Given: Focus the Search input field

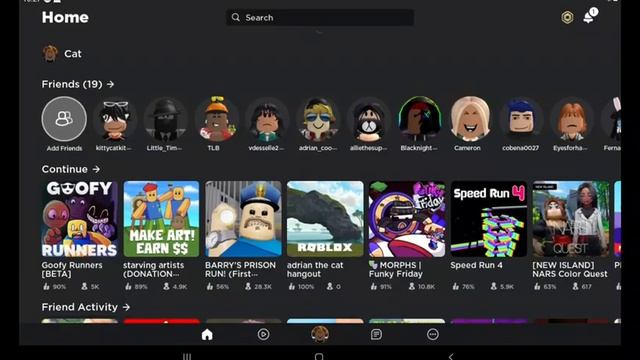Looking at the screenshot, I should tap(320, 18).
